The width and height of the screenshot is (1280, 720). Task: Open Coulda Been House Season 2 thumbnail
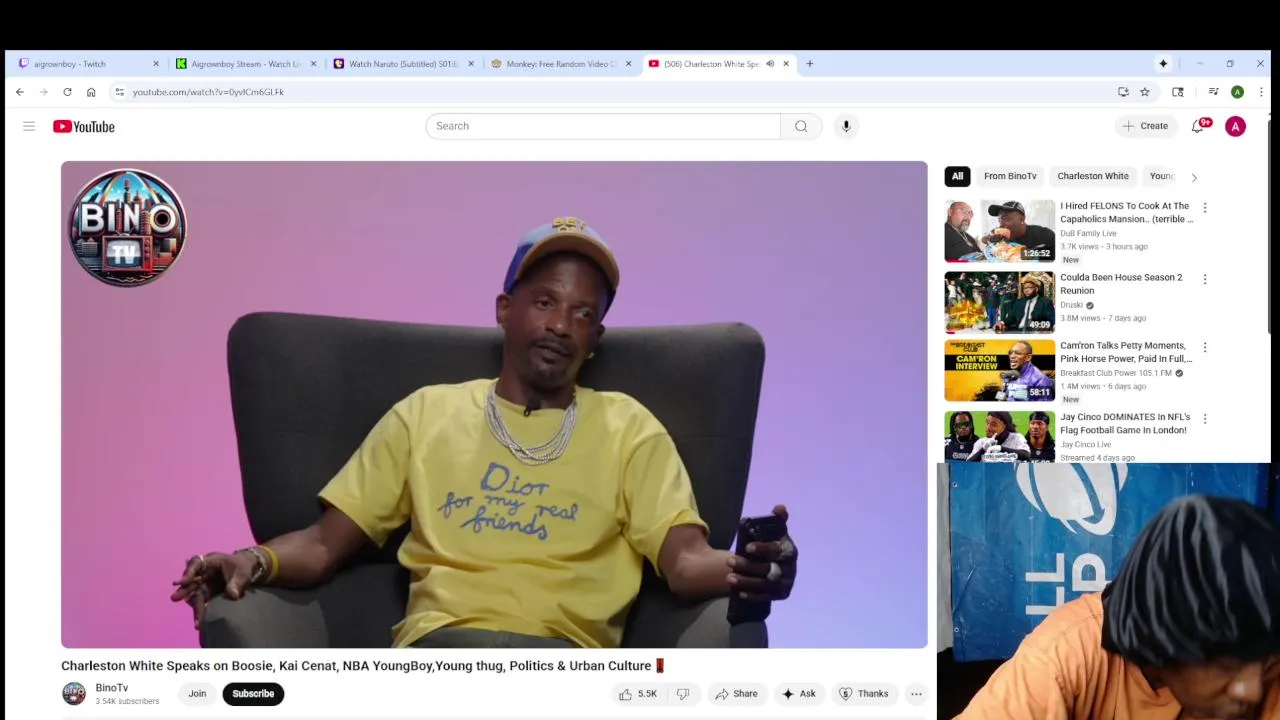[999, 302]
